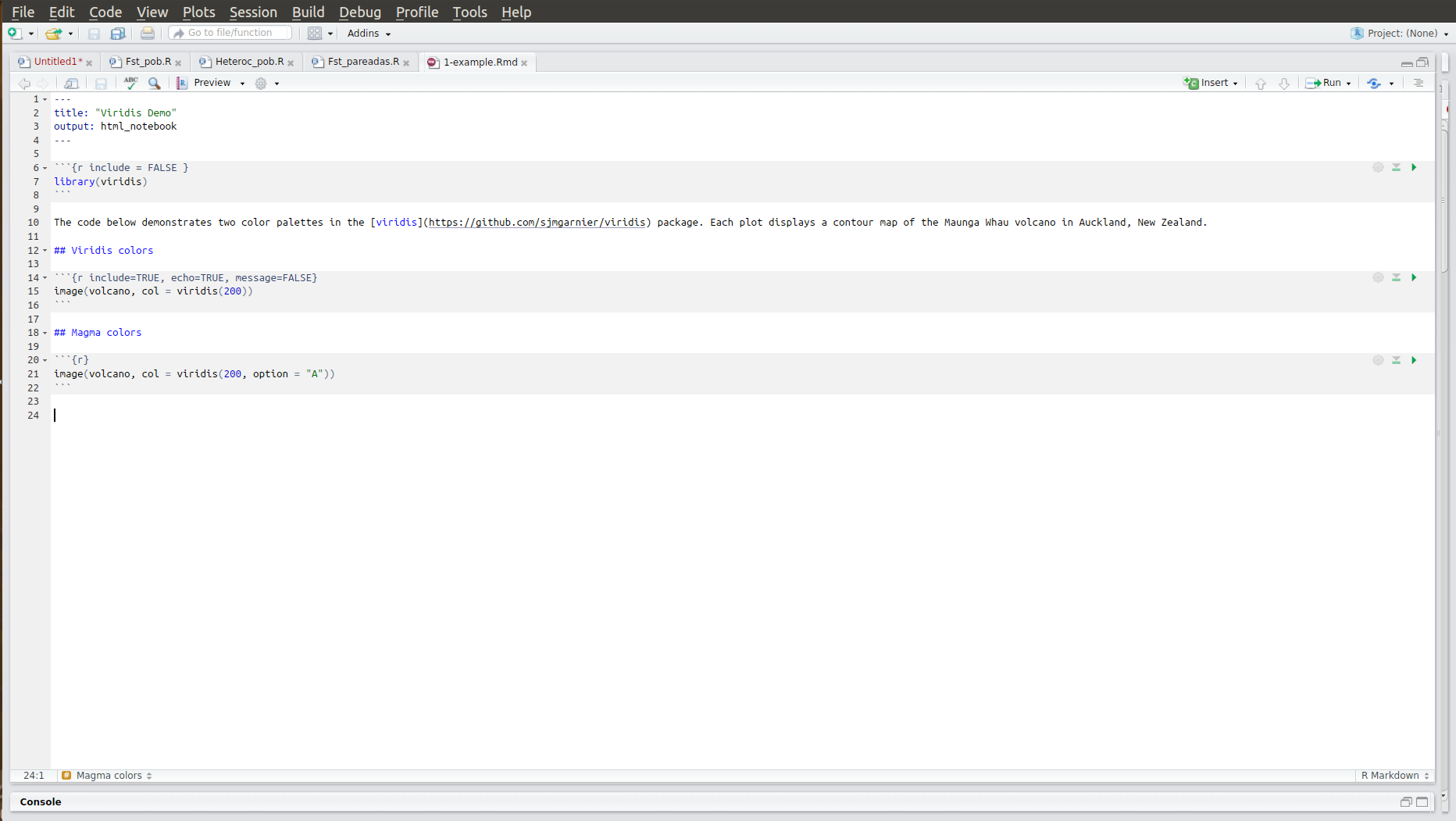Click the library(viridis) code line
The image size is (1456, 821).
coord(100,182)
